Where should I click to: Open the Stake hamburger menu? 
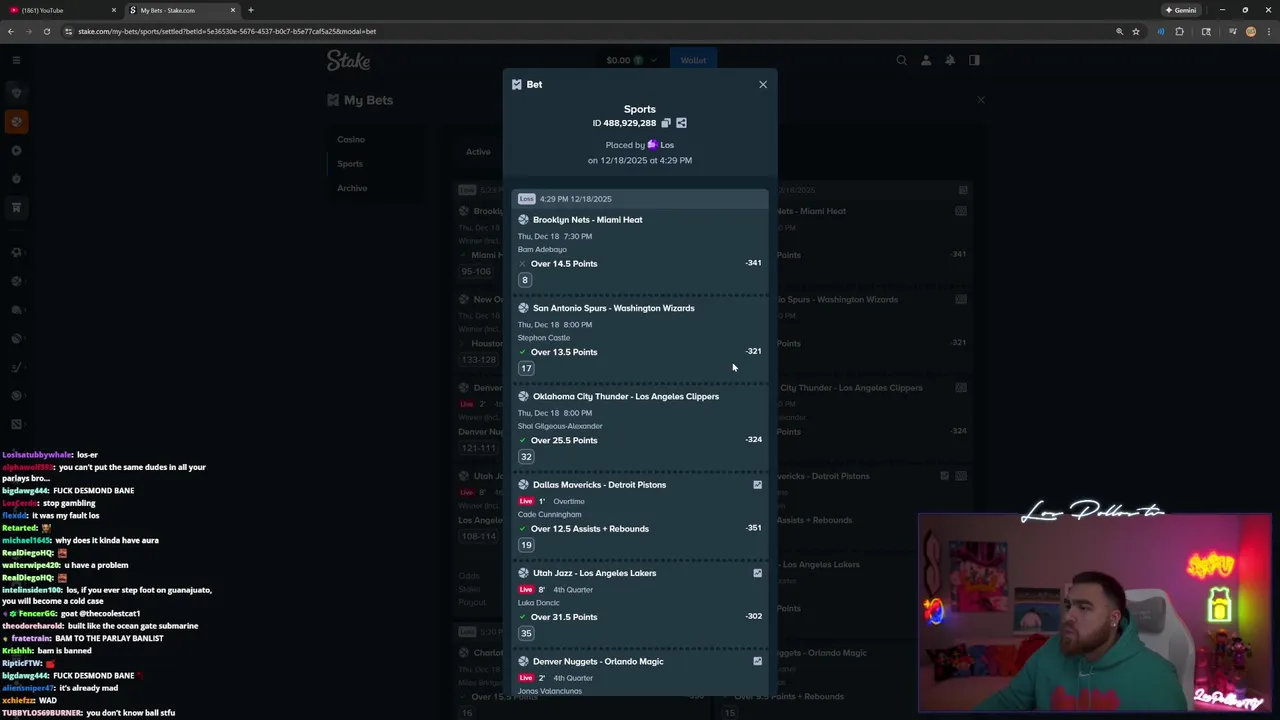pyautogui.click(x=16, y=60)
